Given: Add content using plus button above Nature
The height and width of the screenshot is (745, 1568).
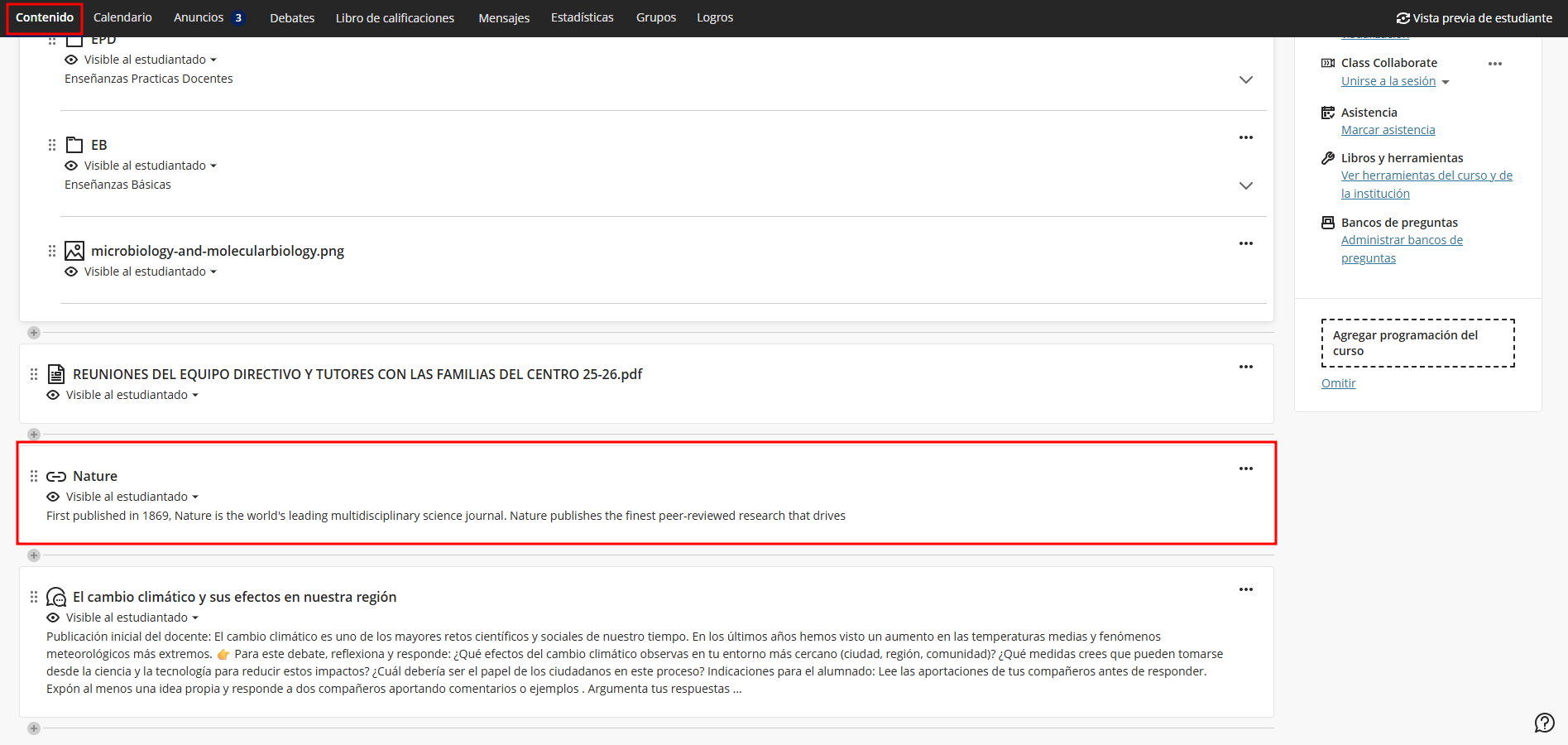Looking at the screenshot, I should pos(34,435).
